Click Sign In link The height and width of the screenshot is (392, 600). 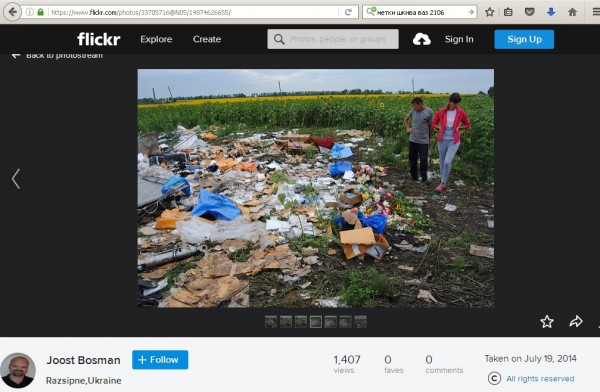click(x=459, y=39)
